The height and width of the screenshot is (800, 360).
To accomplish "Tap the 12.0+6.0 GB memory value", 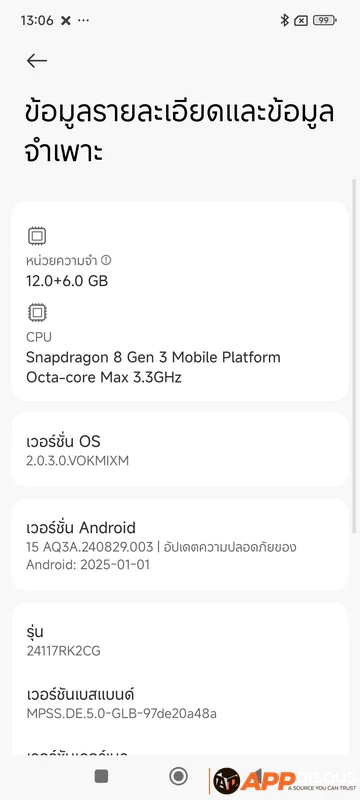I will point(67,281).
